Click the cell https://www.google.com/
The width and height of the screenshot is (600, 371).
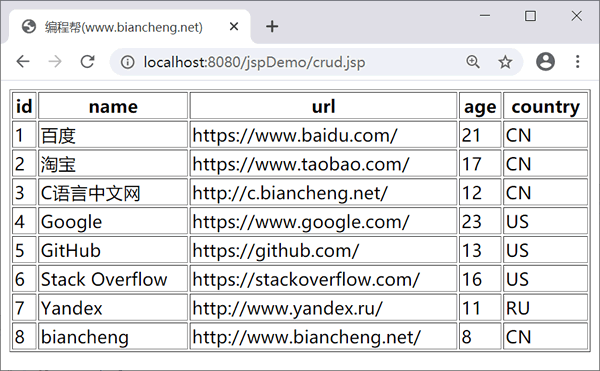(323, 221)
